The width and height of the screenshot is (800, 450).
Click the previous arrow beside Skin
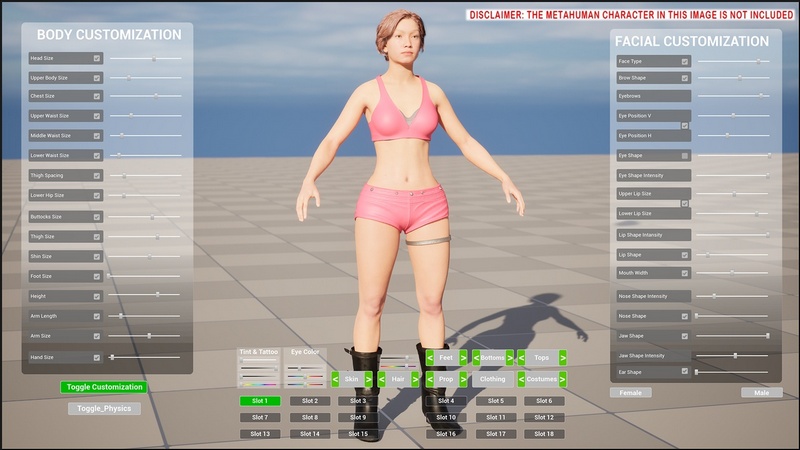click(335, 380)
